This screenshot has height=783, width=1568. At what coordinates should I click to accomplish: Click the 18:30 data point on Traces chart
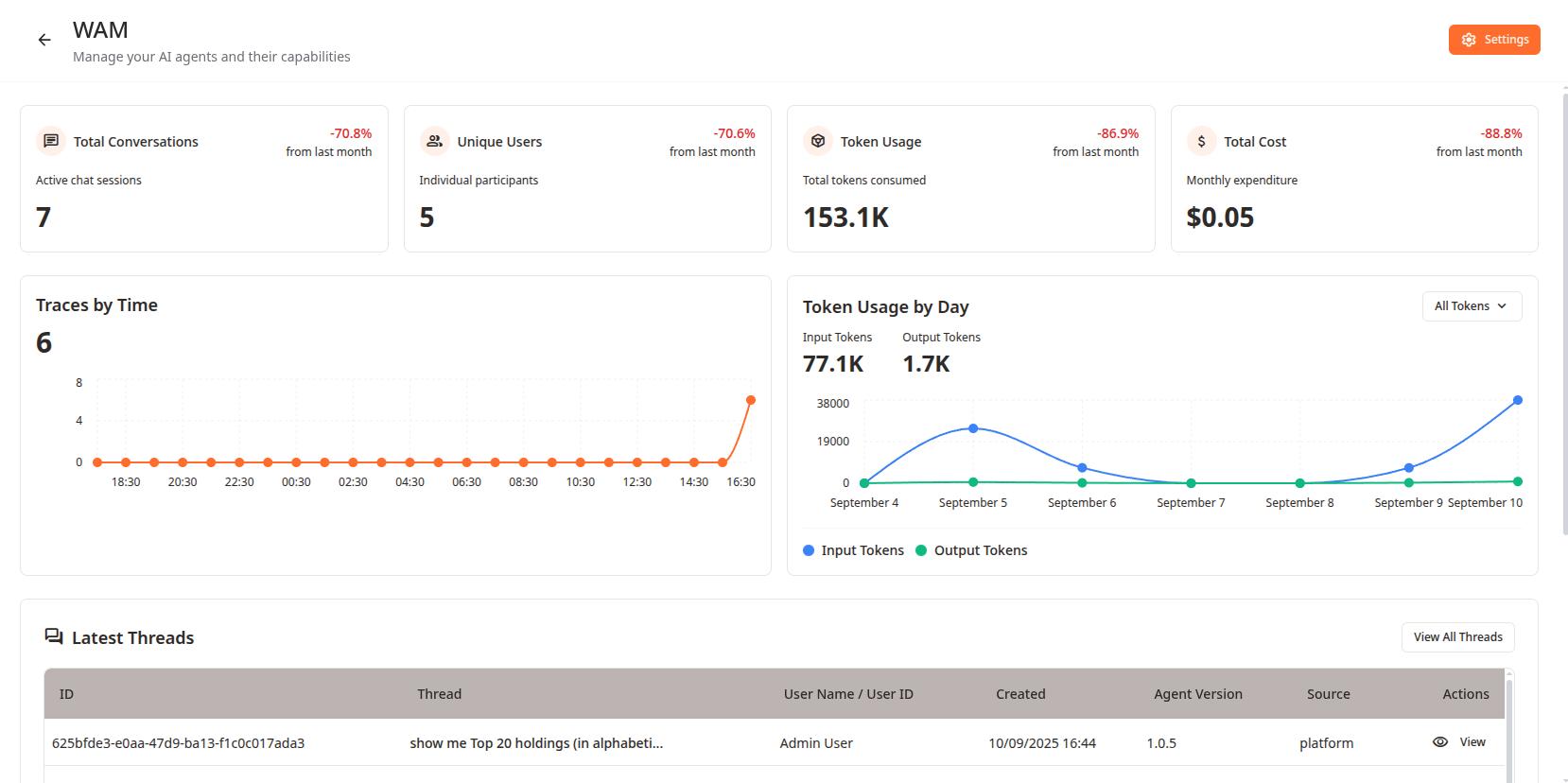tap(126, 462)
